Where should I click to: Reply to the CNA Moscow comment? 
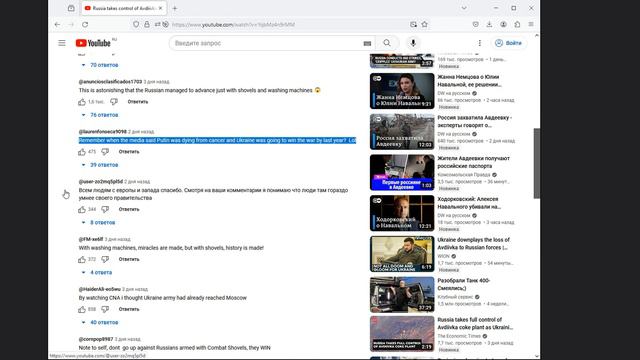pyautogui.click(x=129, y=309)
